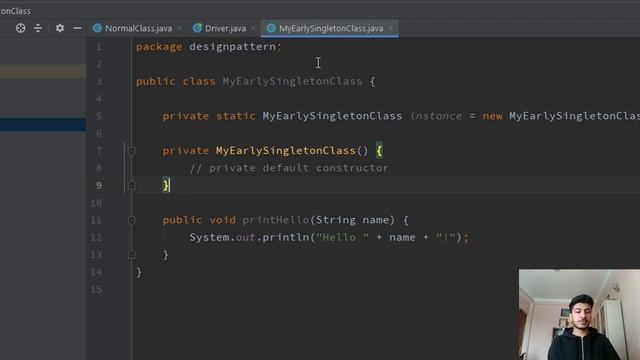Click the class icon on the MyEarlySingletonClass.java tab
Screen dimensions: 640x360
coord(271,28)
